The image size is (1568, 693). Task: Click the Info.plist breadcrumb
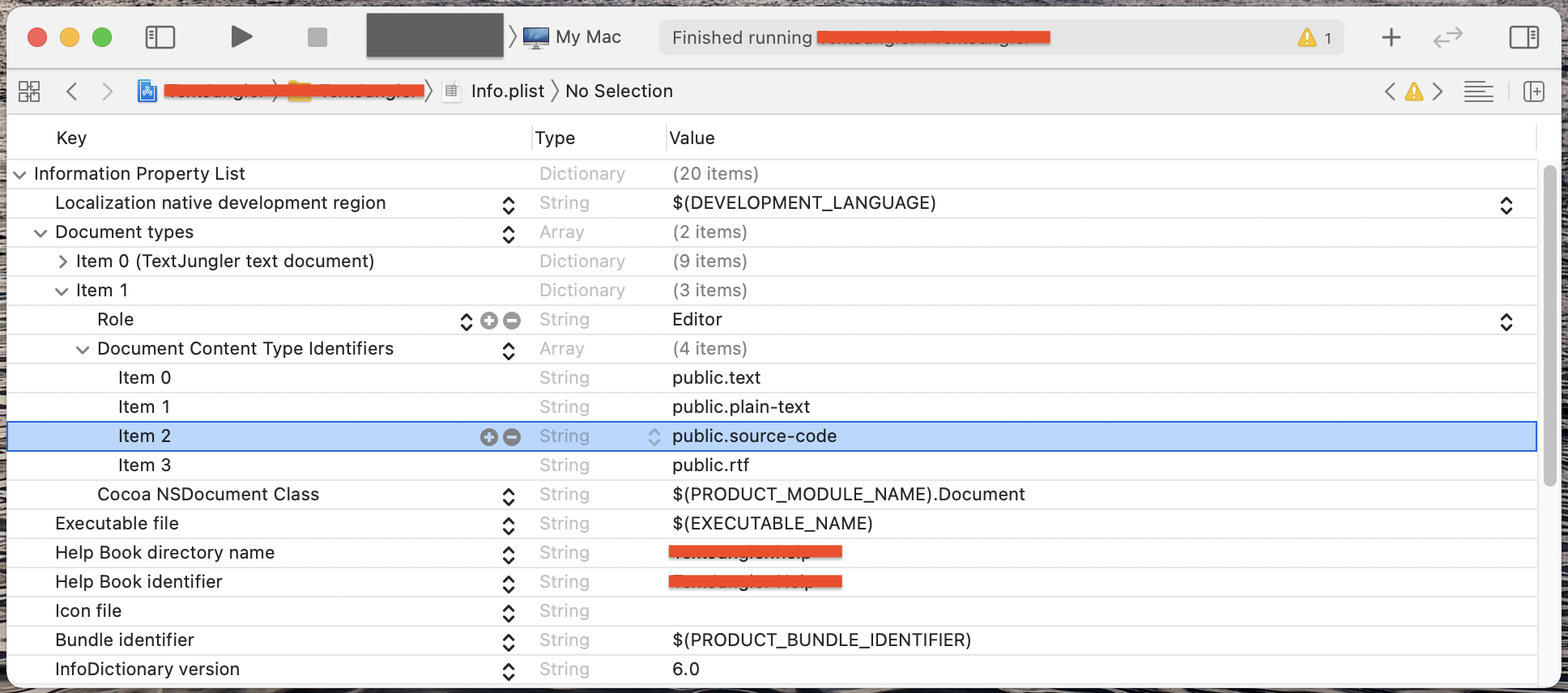click(x=508, y=91)
